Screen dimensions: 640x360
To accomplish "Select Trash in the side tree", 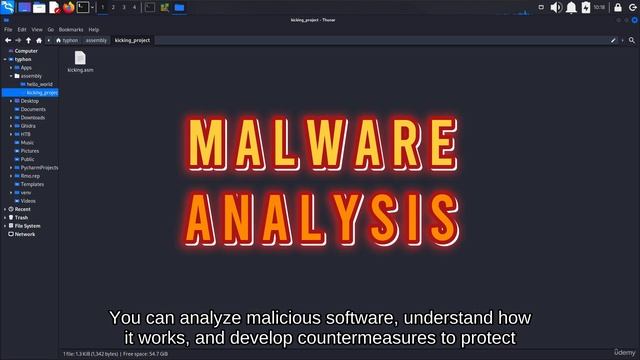I will tap(21, 218).
